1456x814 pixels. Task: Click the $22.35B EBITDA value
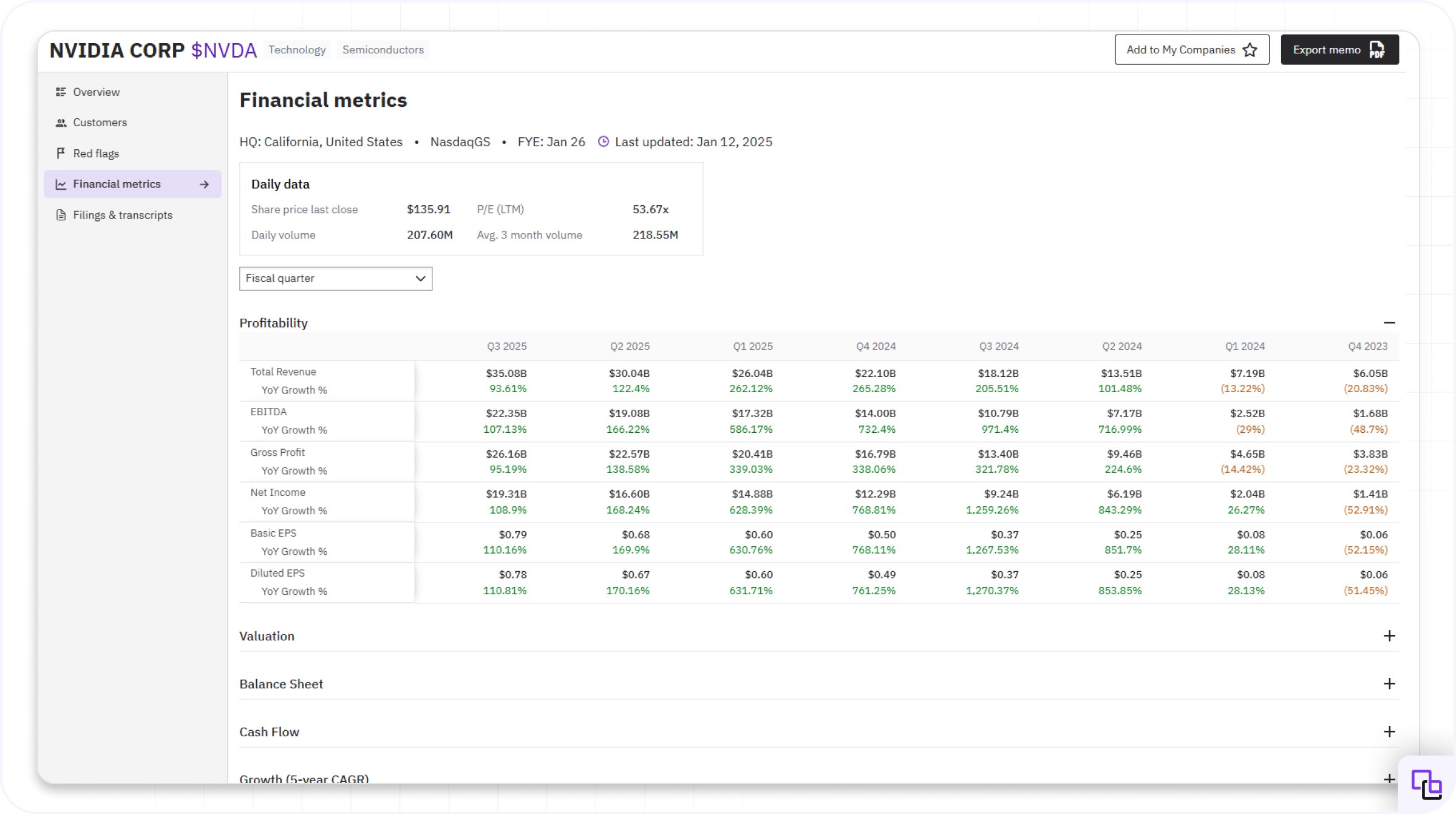point(506,413)
